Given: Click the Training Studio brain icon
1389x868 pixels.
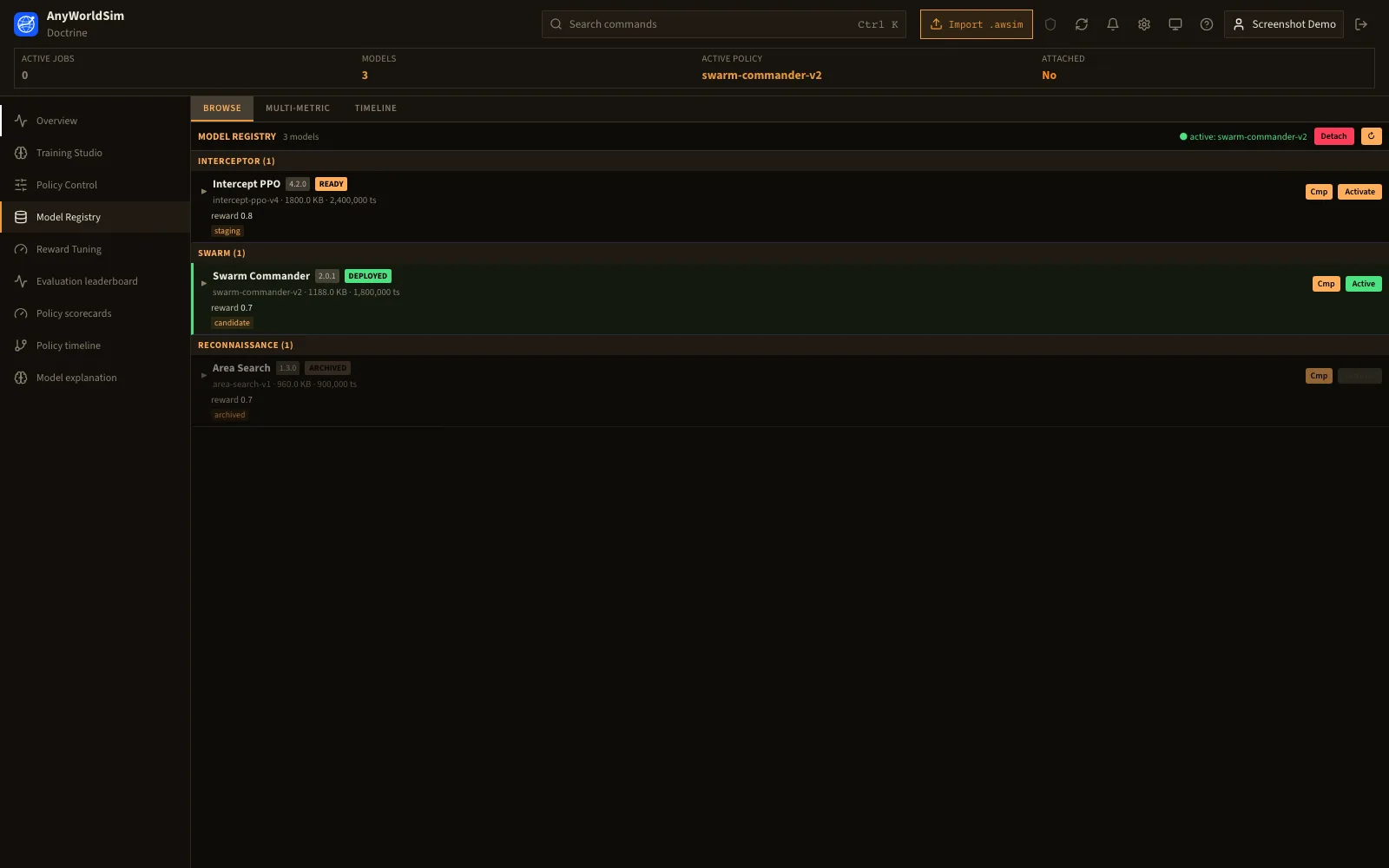Looking at the screenshot, I should 21,153.
